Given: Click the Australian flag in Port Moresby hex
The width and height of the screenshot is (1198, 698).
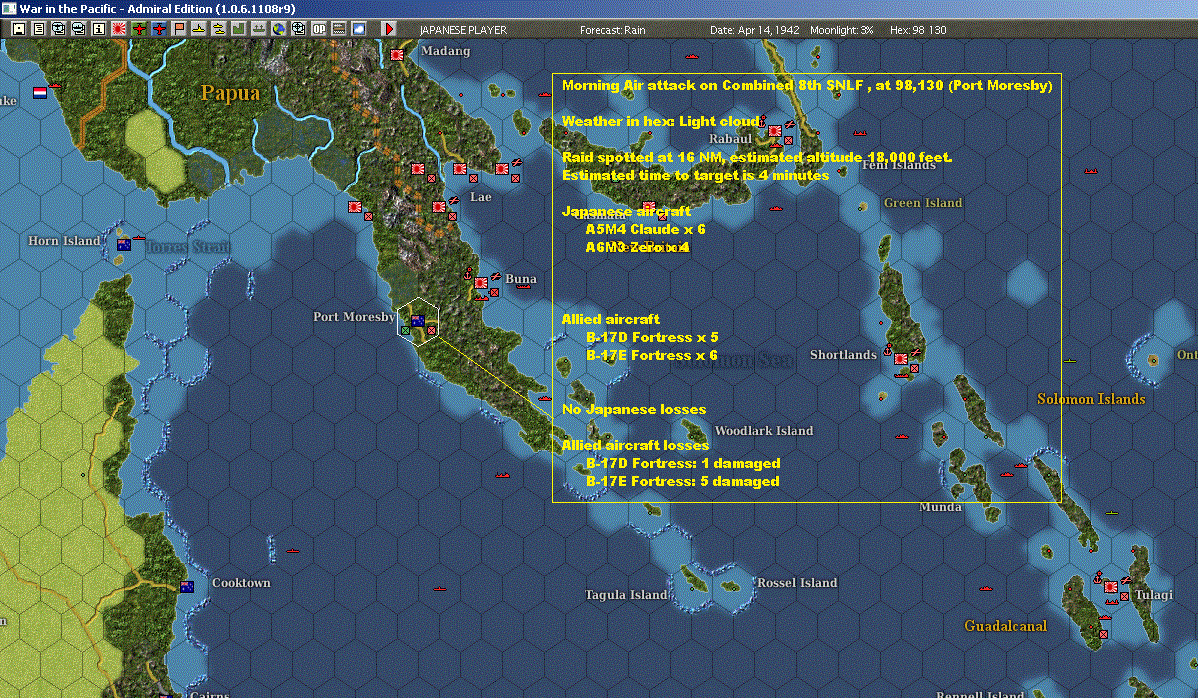Looking at the screenshot, I should pyautogui.click(x=418, y=321).
